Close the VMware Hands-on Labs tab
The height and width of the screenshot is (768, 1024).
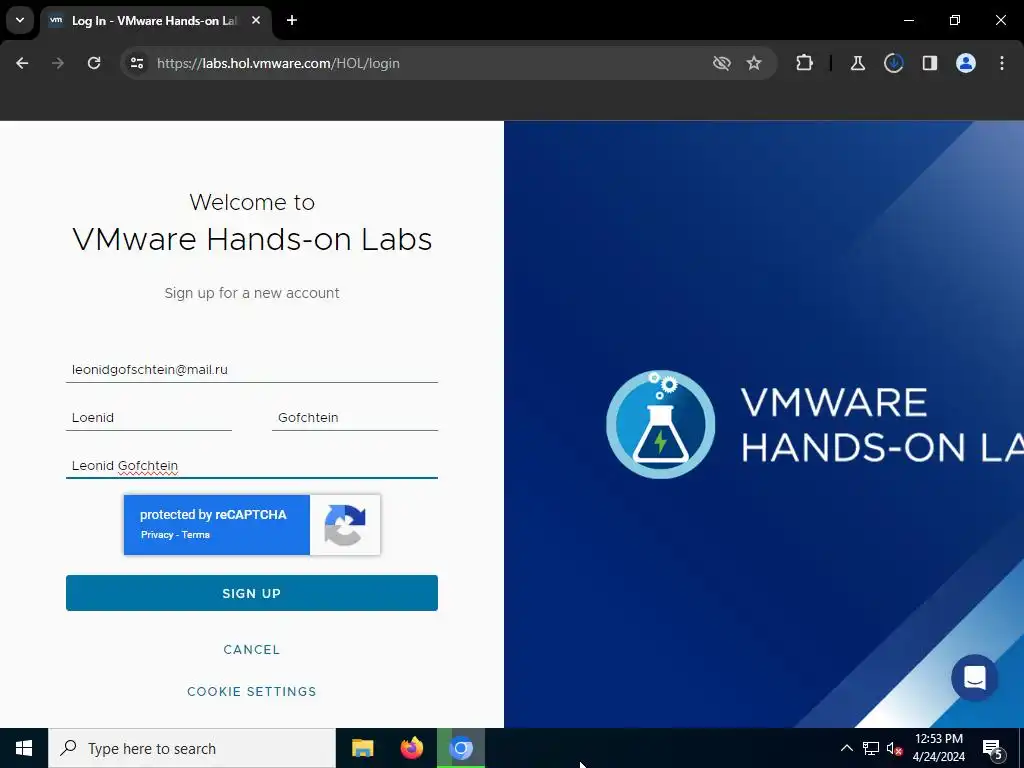click(x=256, y=20)
